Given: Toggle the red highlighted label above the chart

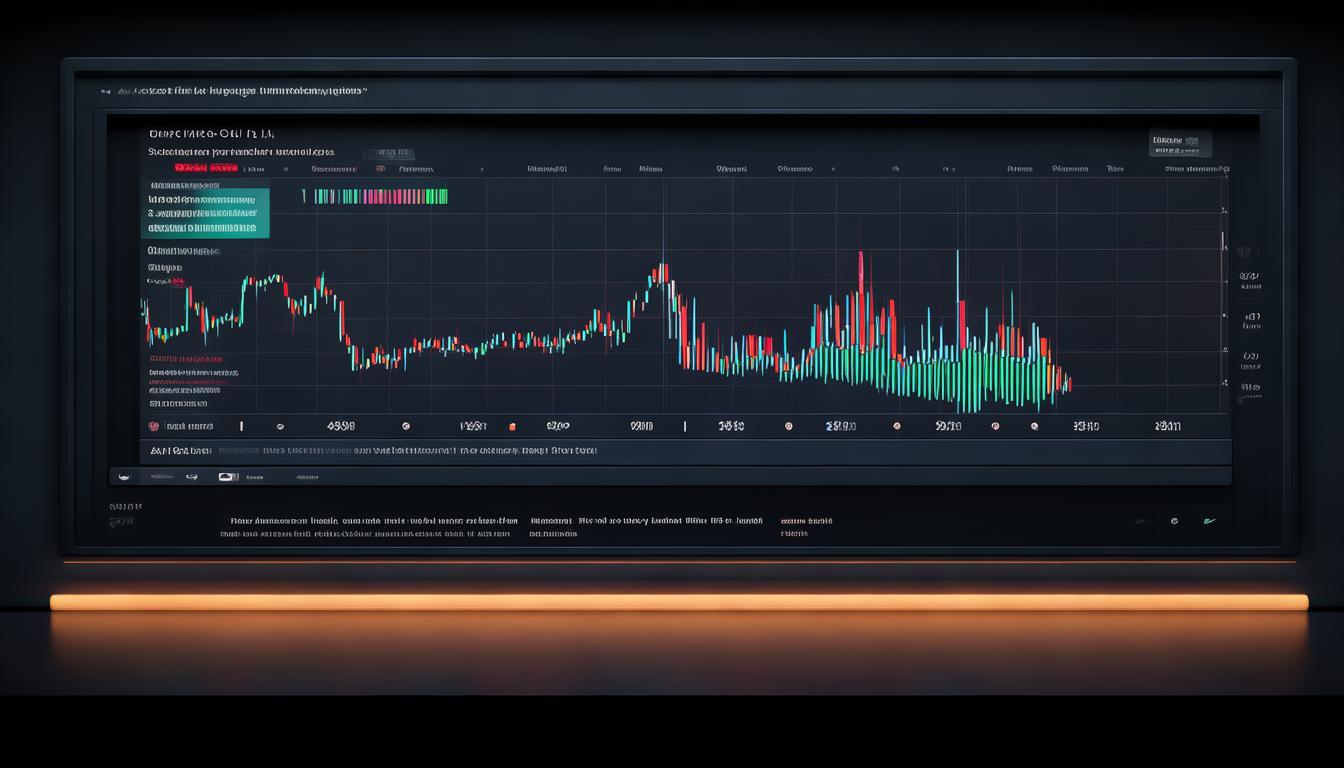Looking at the screenshot, I should 205,167.
